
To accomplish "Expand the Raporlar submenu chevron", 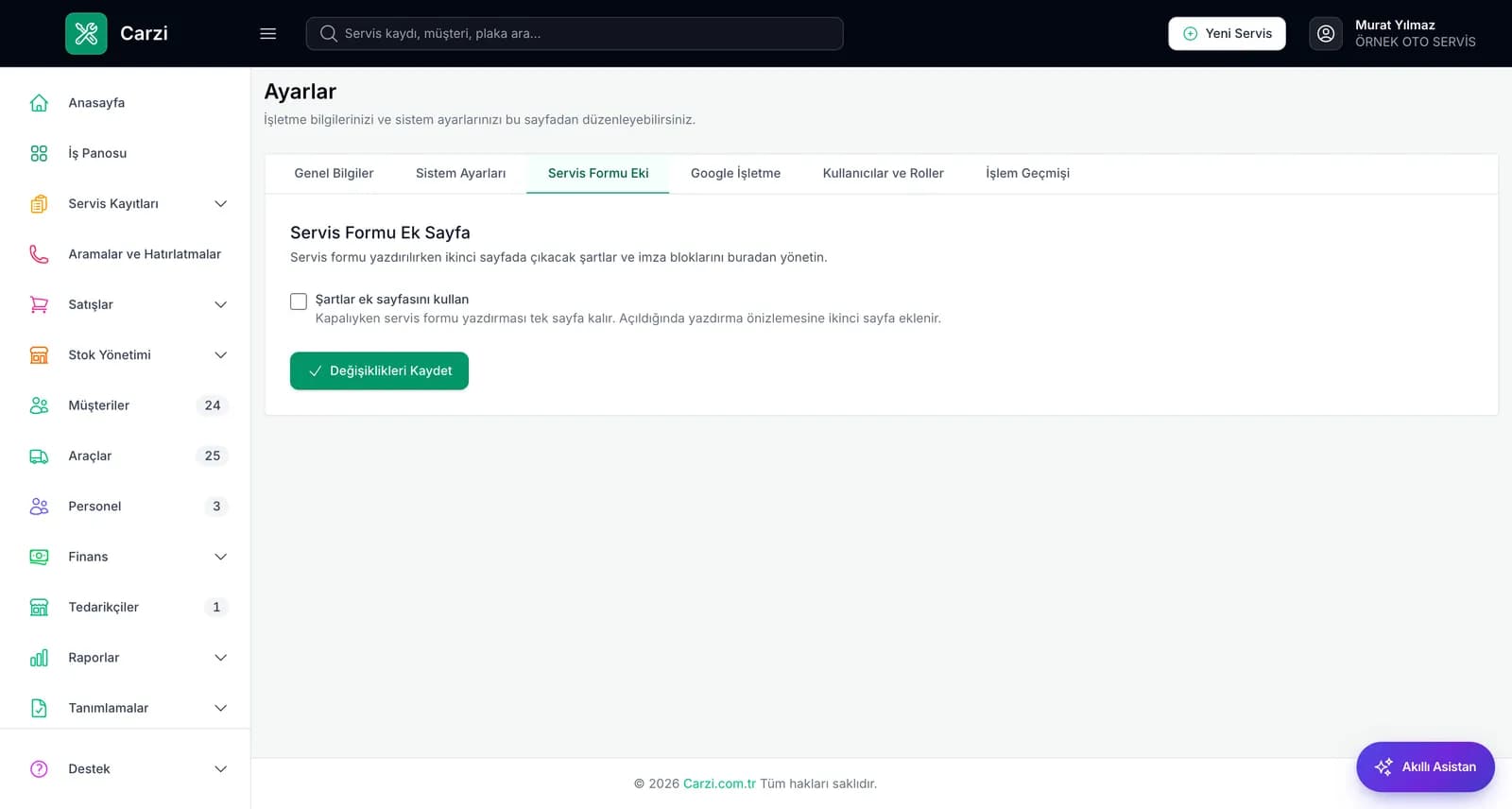I will point(220,658).
